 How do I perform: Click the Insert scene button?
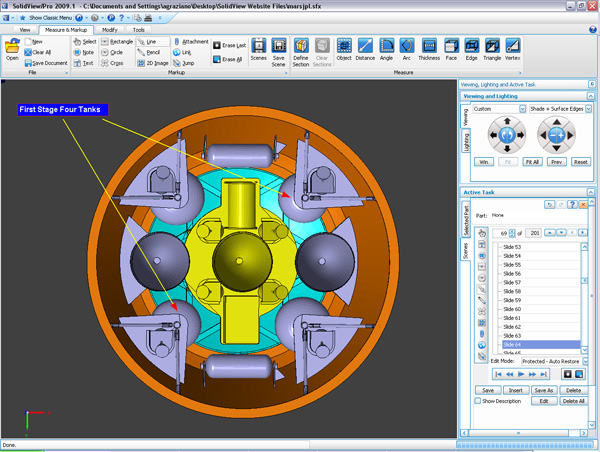click(516, 390)
